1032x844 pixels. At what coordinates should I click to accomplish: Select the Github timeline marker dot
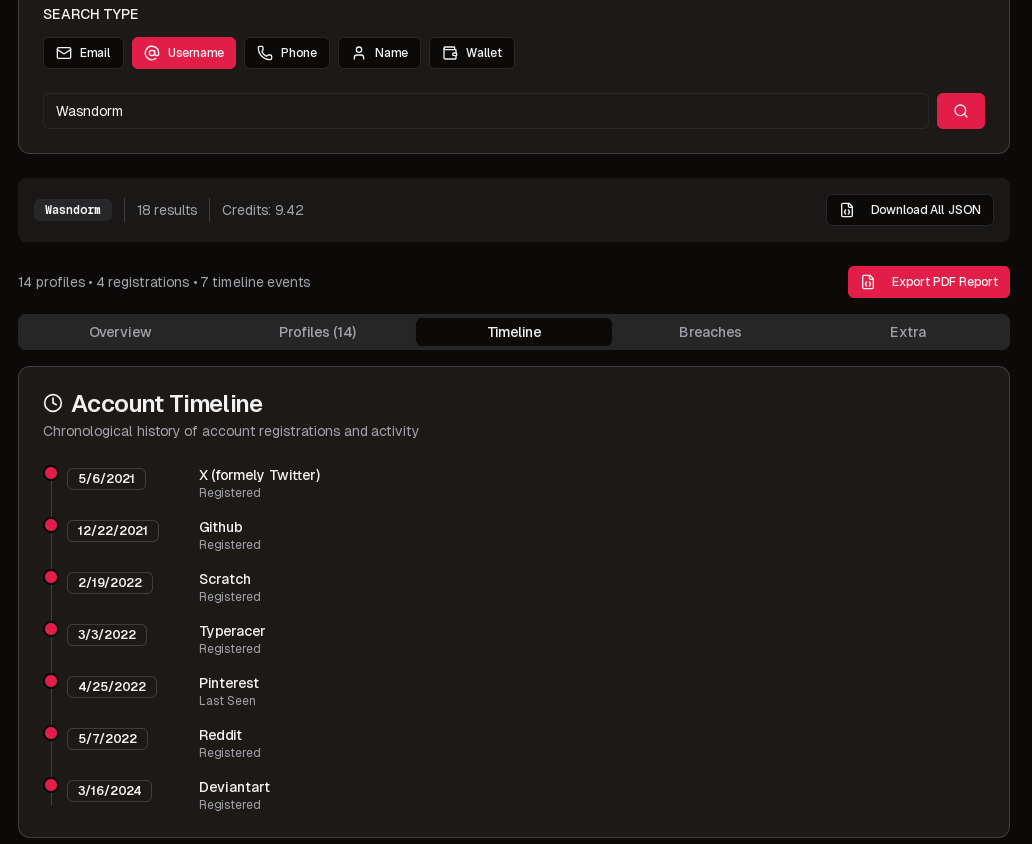(x=51, y=525)
